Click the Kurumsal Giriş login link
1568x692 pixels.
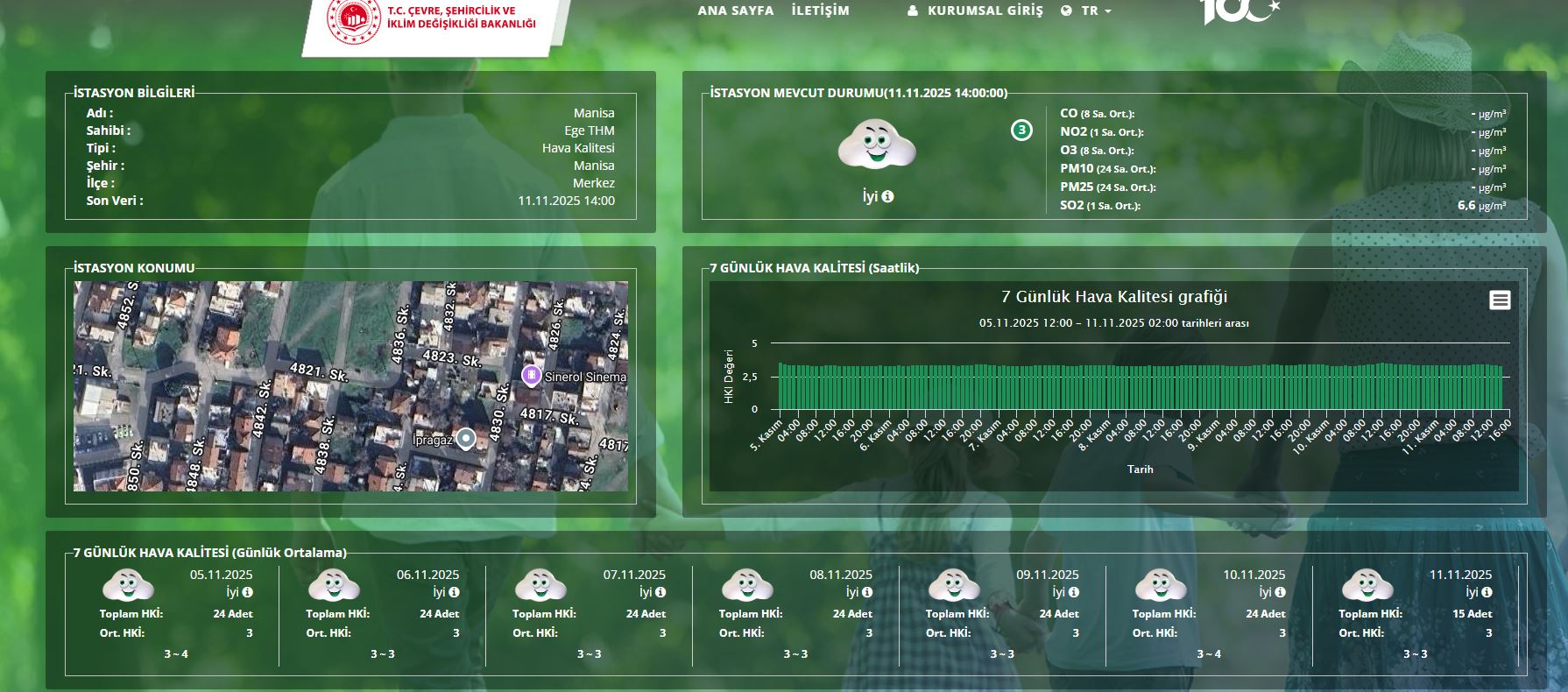[985, 11]
